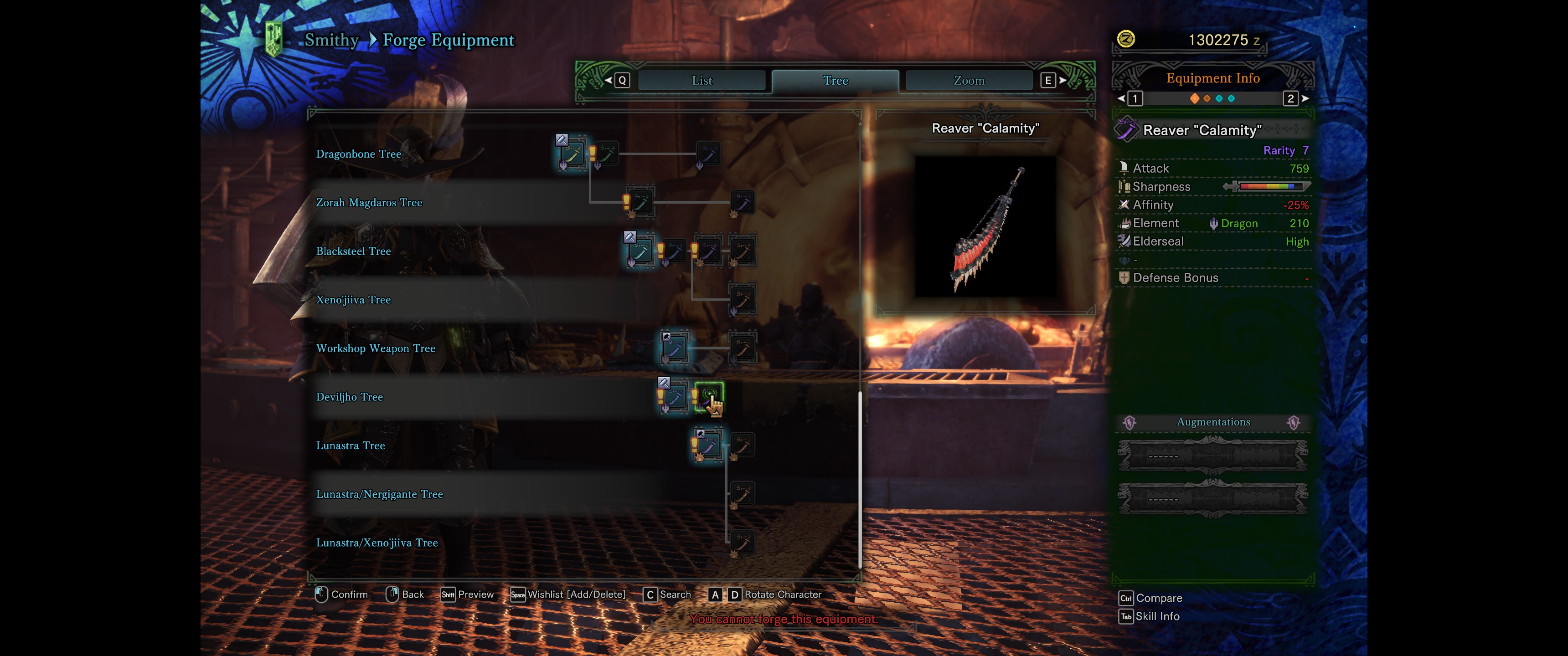Select the first Zorah Magdaros Tree node
The width and height of the screenshot is (1568, 656).
coord(640,203)
